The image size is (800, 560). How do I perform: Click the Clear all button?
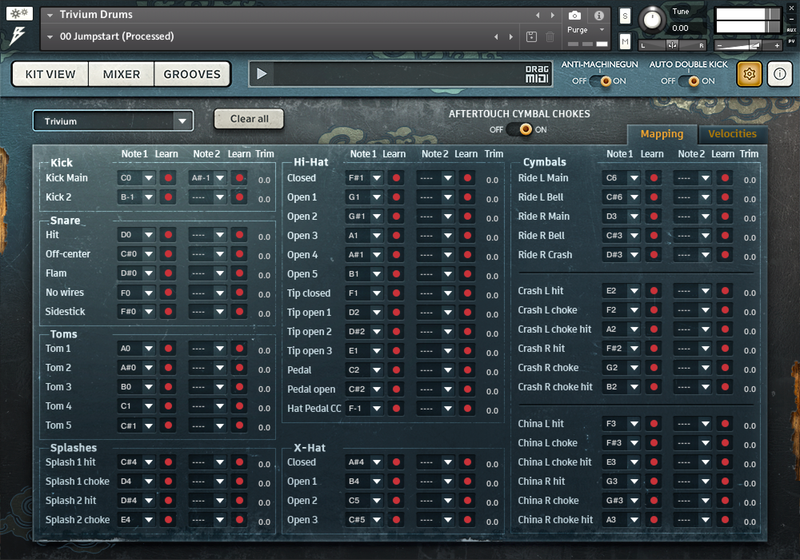coord(249,119)
